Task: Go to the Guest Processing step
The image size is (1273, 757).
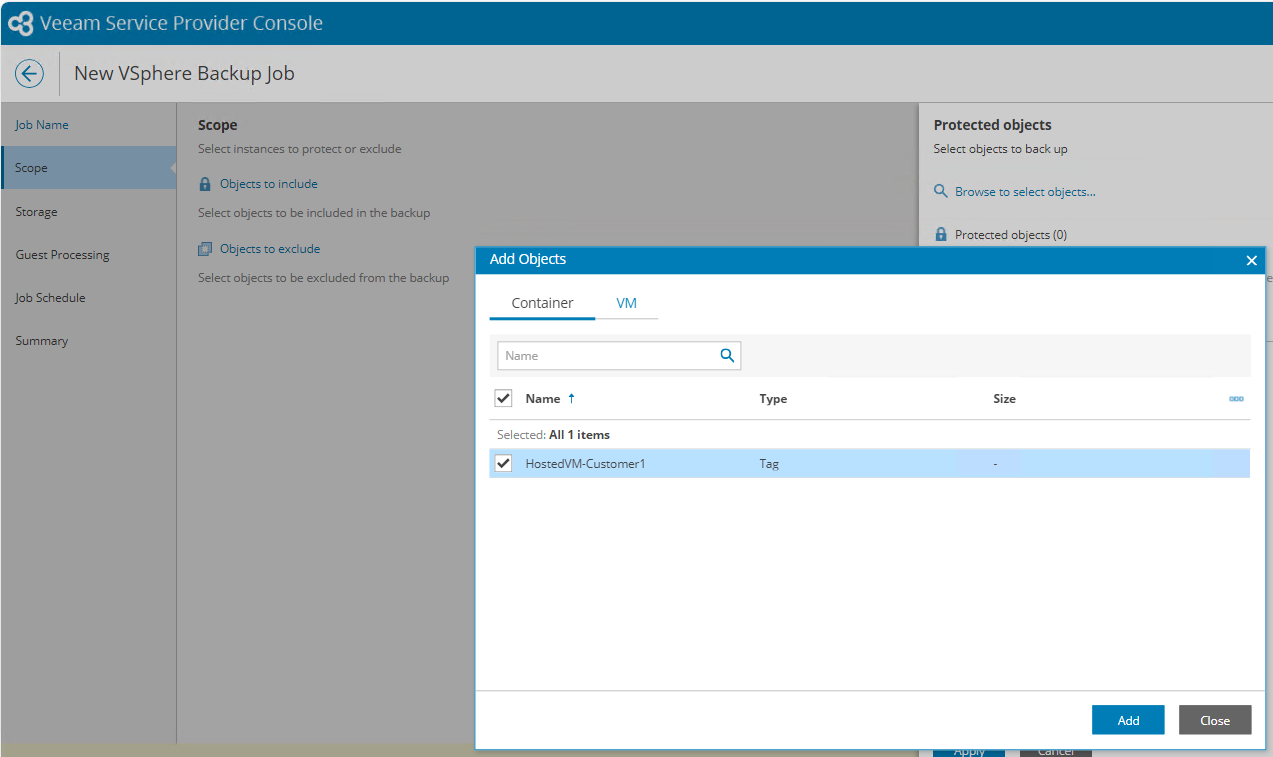Action: tap(62, 255)
